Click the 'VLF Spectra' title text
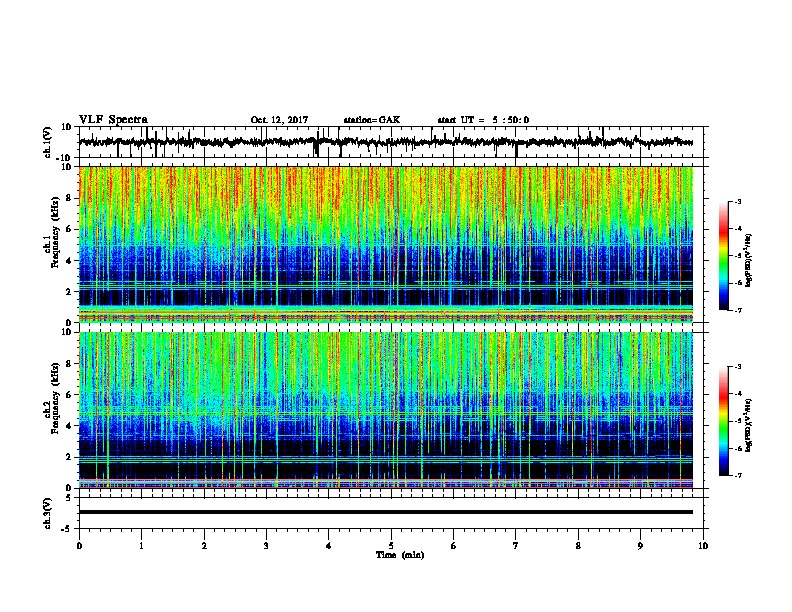 point(113,119)
